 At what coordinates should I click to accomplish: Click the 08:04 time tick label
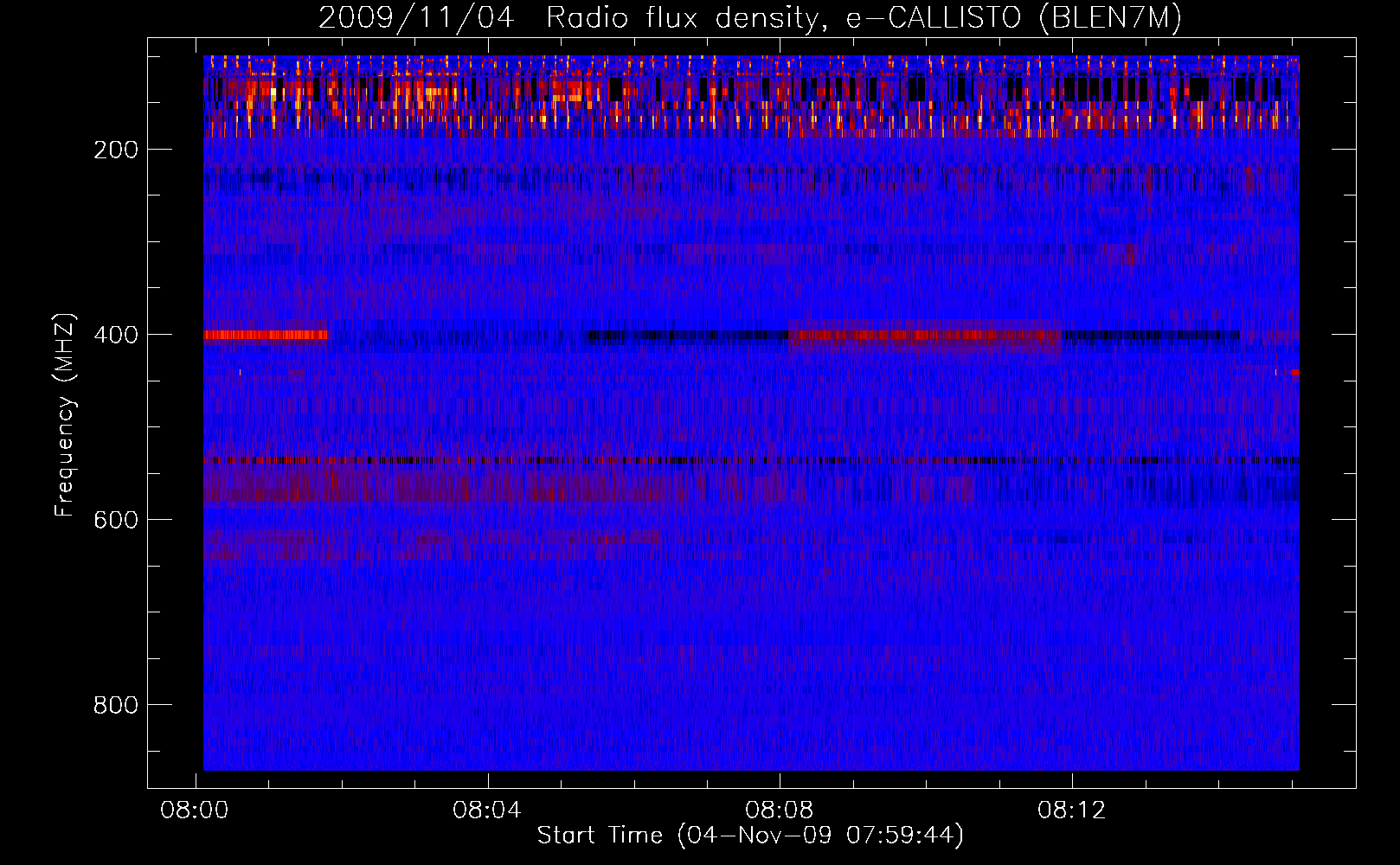point(487,811)
